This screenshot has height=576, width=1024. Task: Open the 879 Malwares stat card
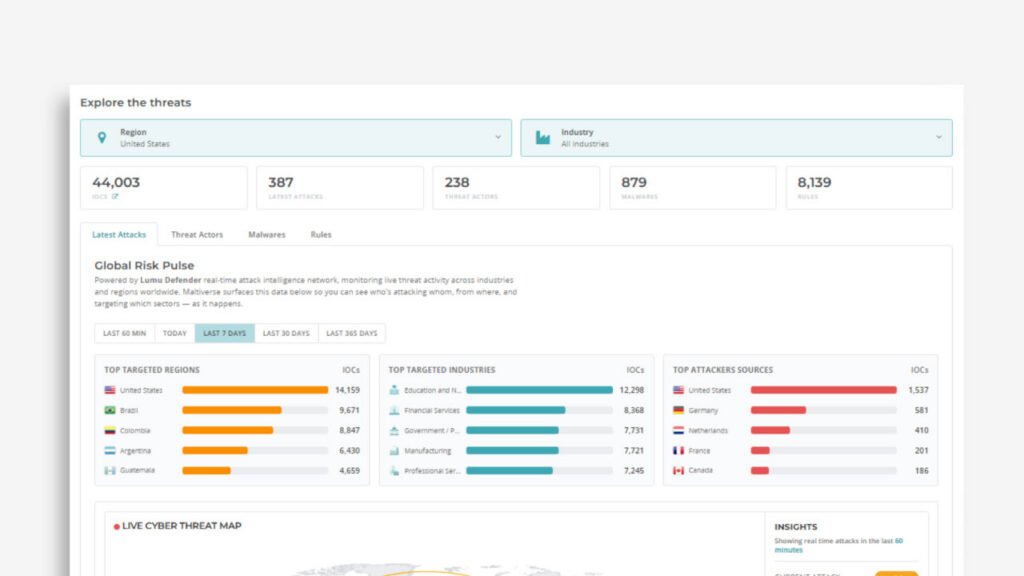(693, 188)
